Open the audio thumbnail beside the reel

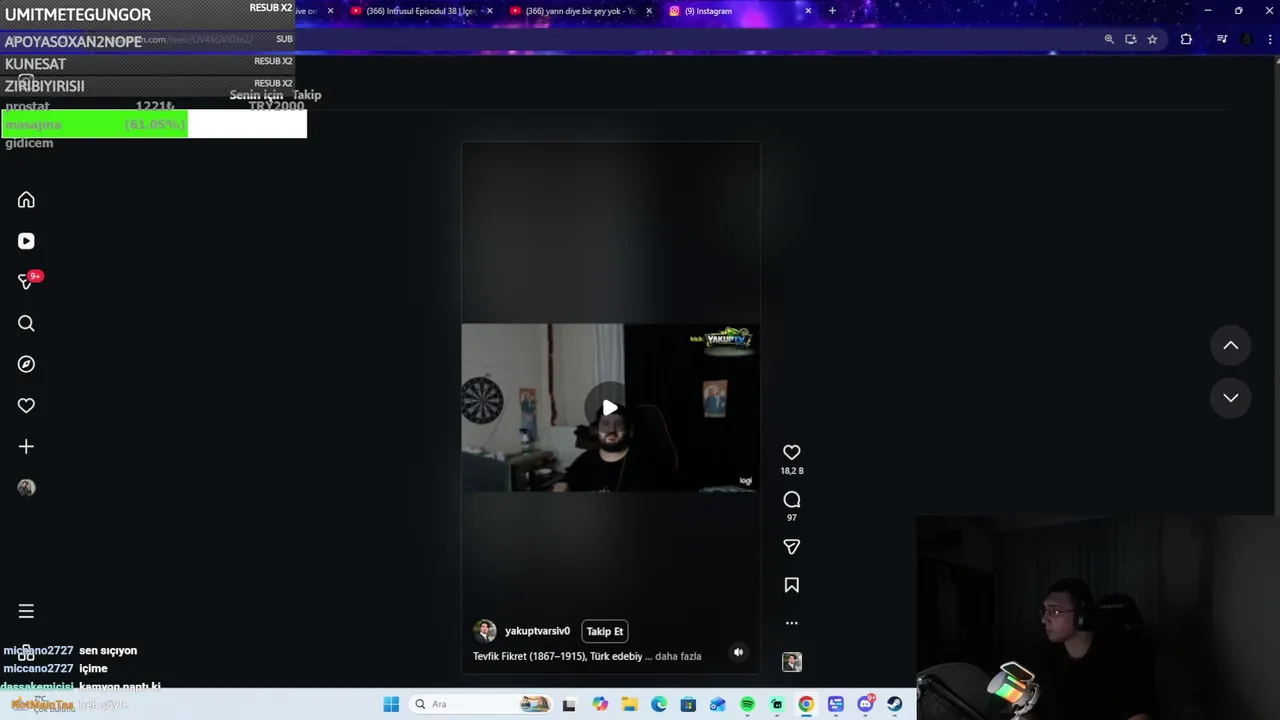(x=791, y=662)
